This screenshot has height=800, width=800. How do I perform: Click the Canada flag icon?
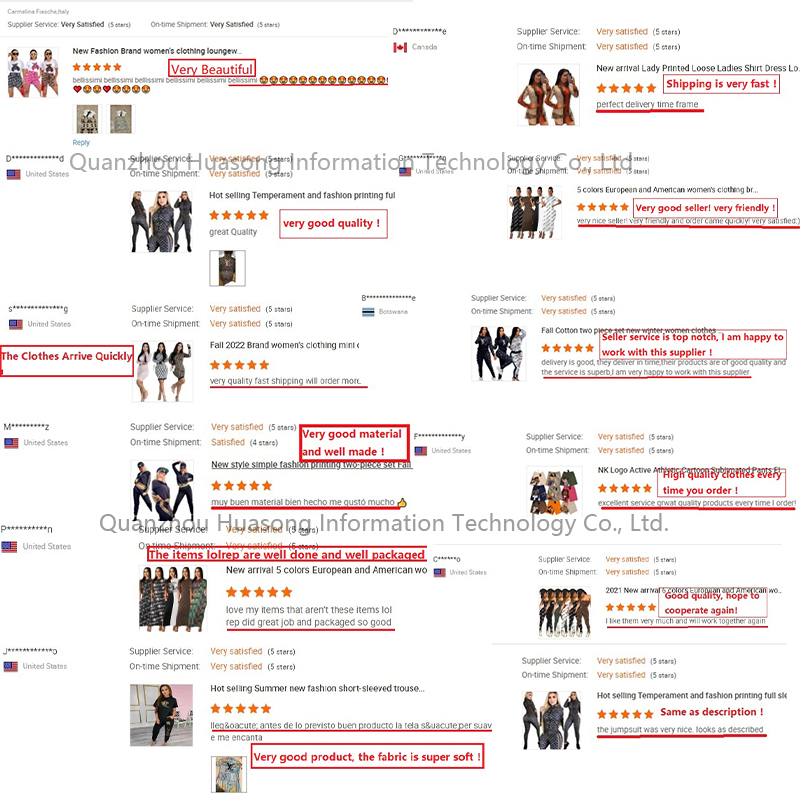point(400,47)
